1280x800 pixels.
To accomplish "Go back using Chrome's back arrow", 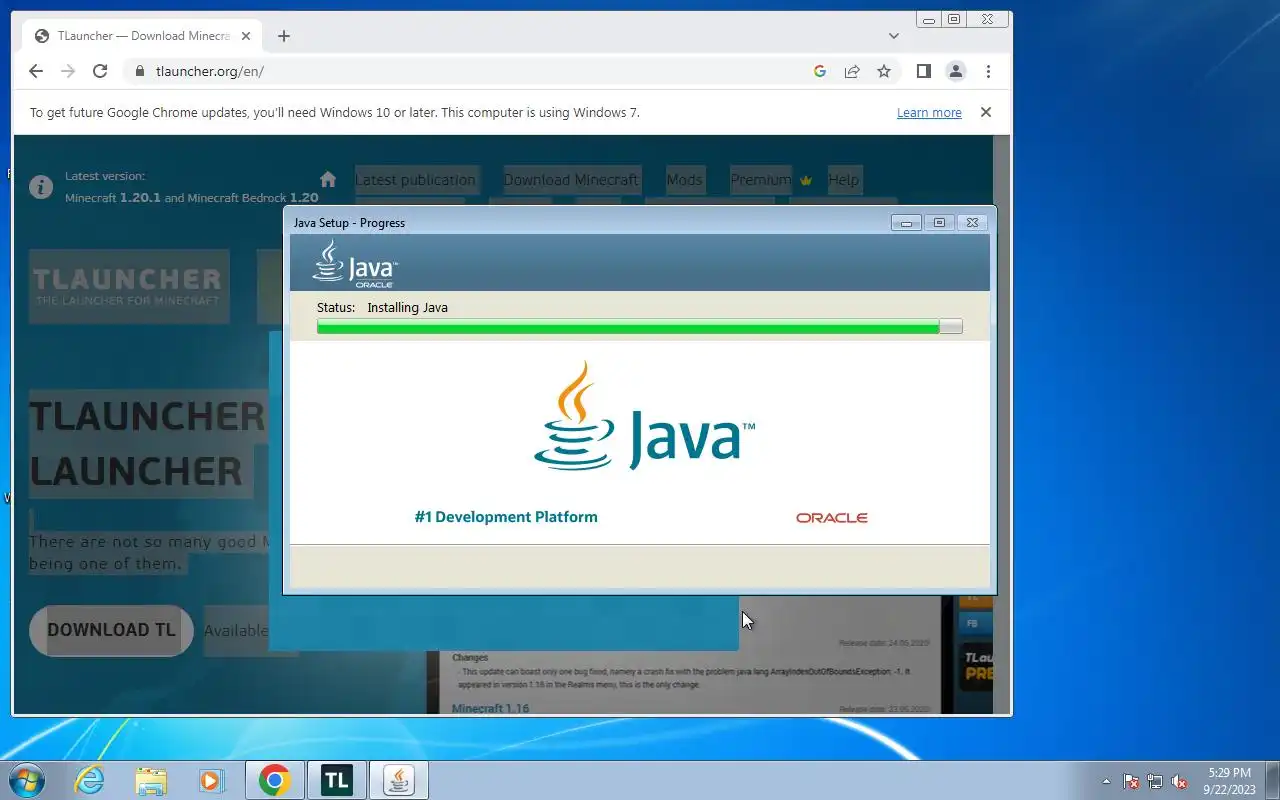I will (x=36, y=71).
